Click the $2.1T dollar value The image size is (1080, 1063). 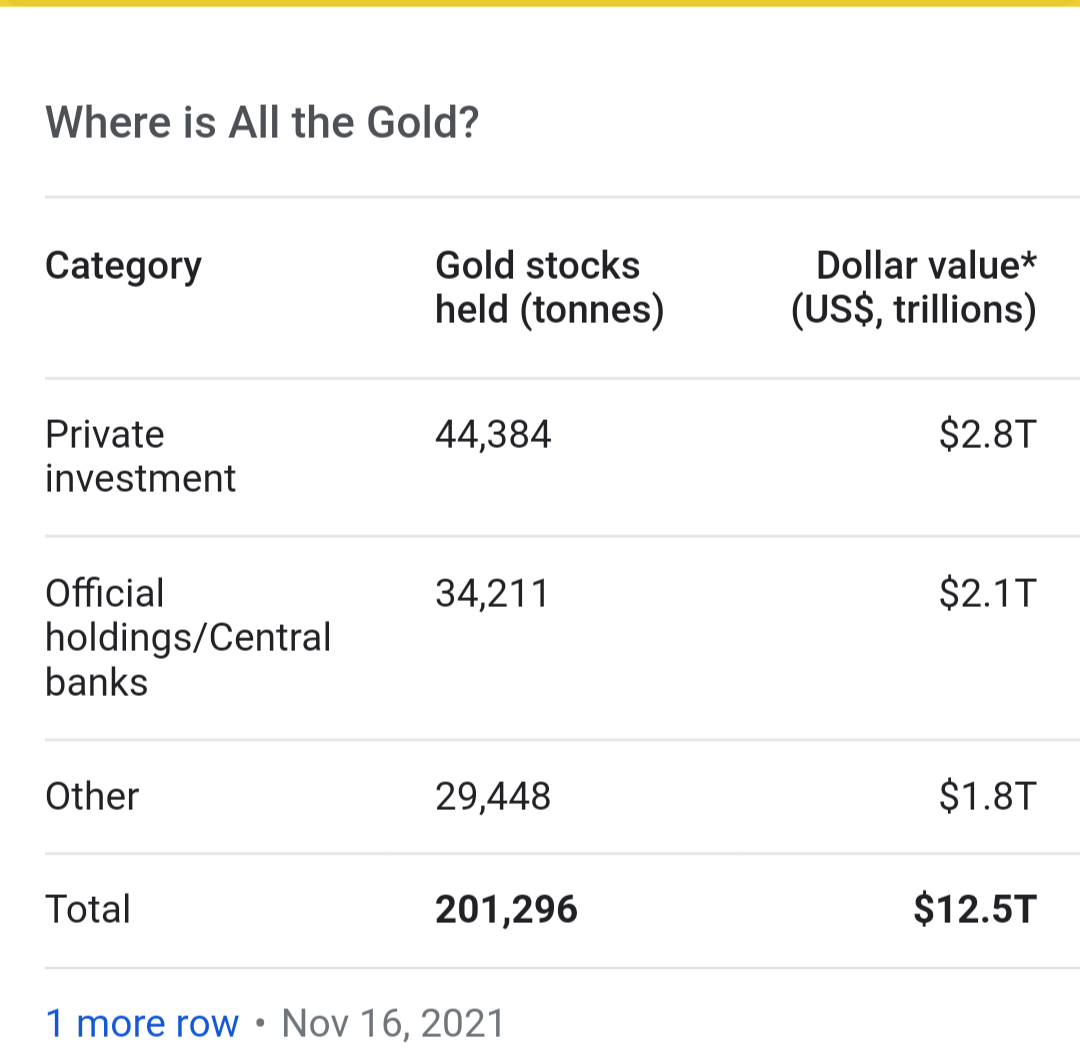pos(988,593)
